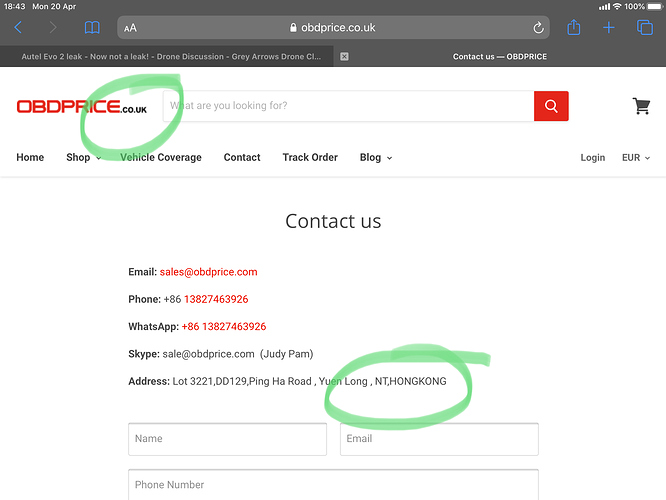Add a new tab with the plus icon
The width and height of the screenshot is (666, 500).
[x=609, y=28]
